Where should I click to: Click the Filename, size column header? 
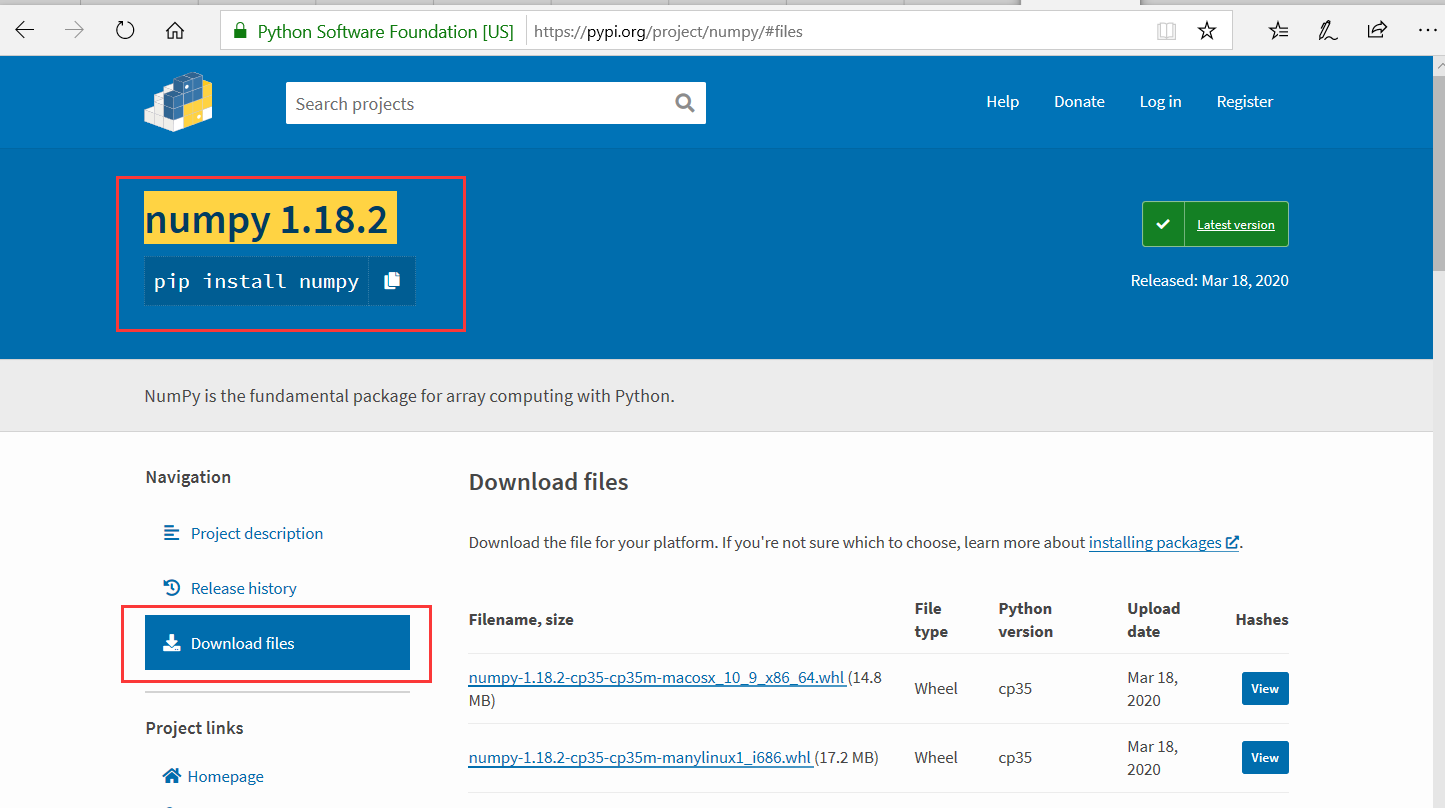click(521, 620)
